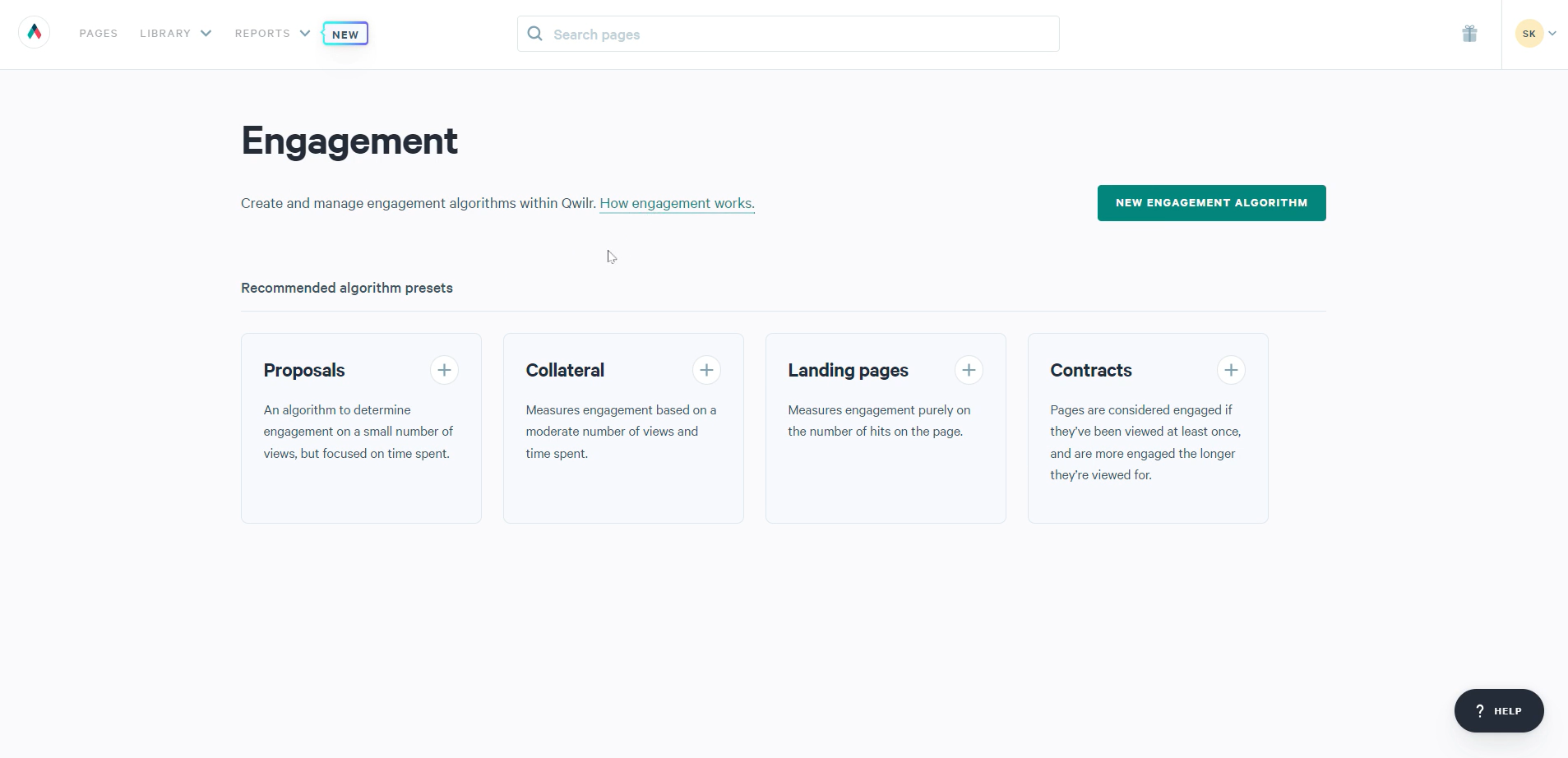Click the search magnifier icon
The image size is (1568, 758).
(x=535, y=34)
